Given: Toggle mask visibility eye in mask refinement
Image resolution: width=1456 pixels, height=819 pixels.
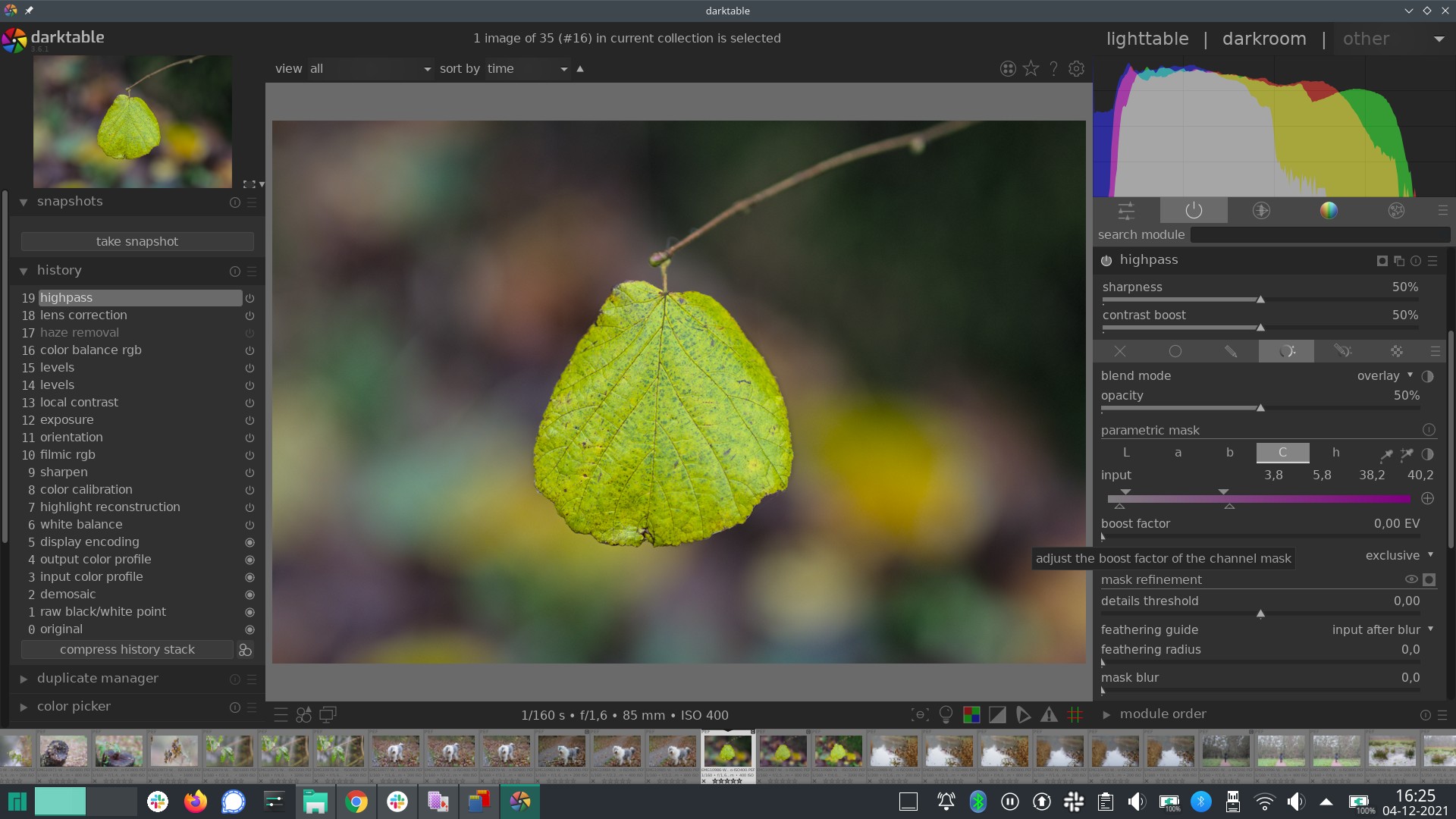Looking at the screenshot, I should tap(1410, 579).
